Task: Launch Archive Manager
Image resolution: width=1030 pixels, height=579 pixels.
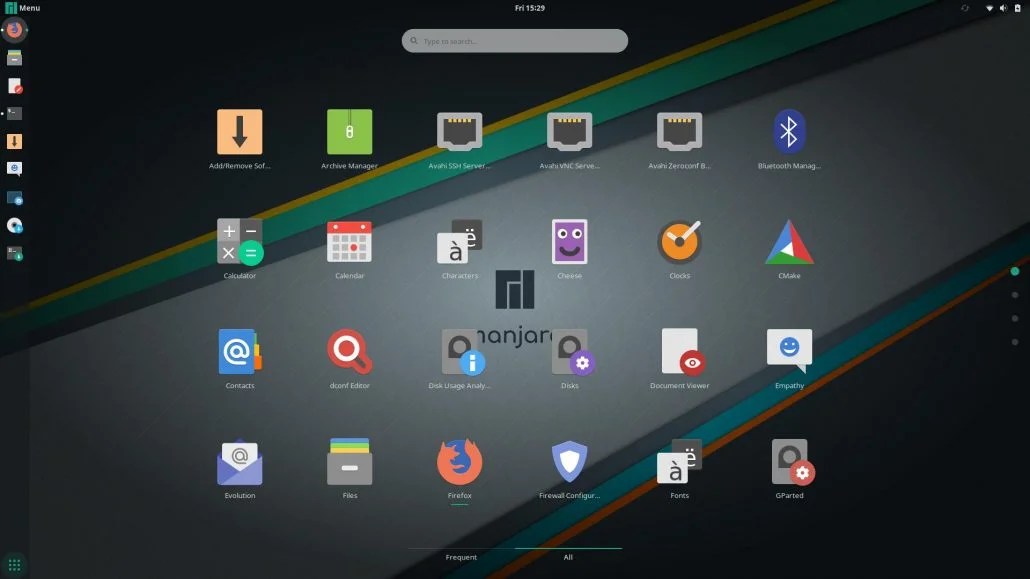Action: tap(349, 139)
